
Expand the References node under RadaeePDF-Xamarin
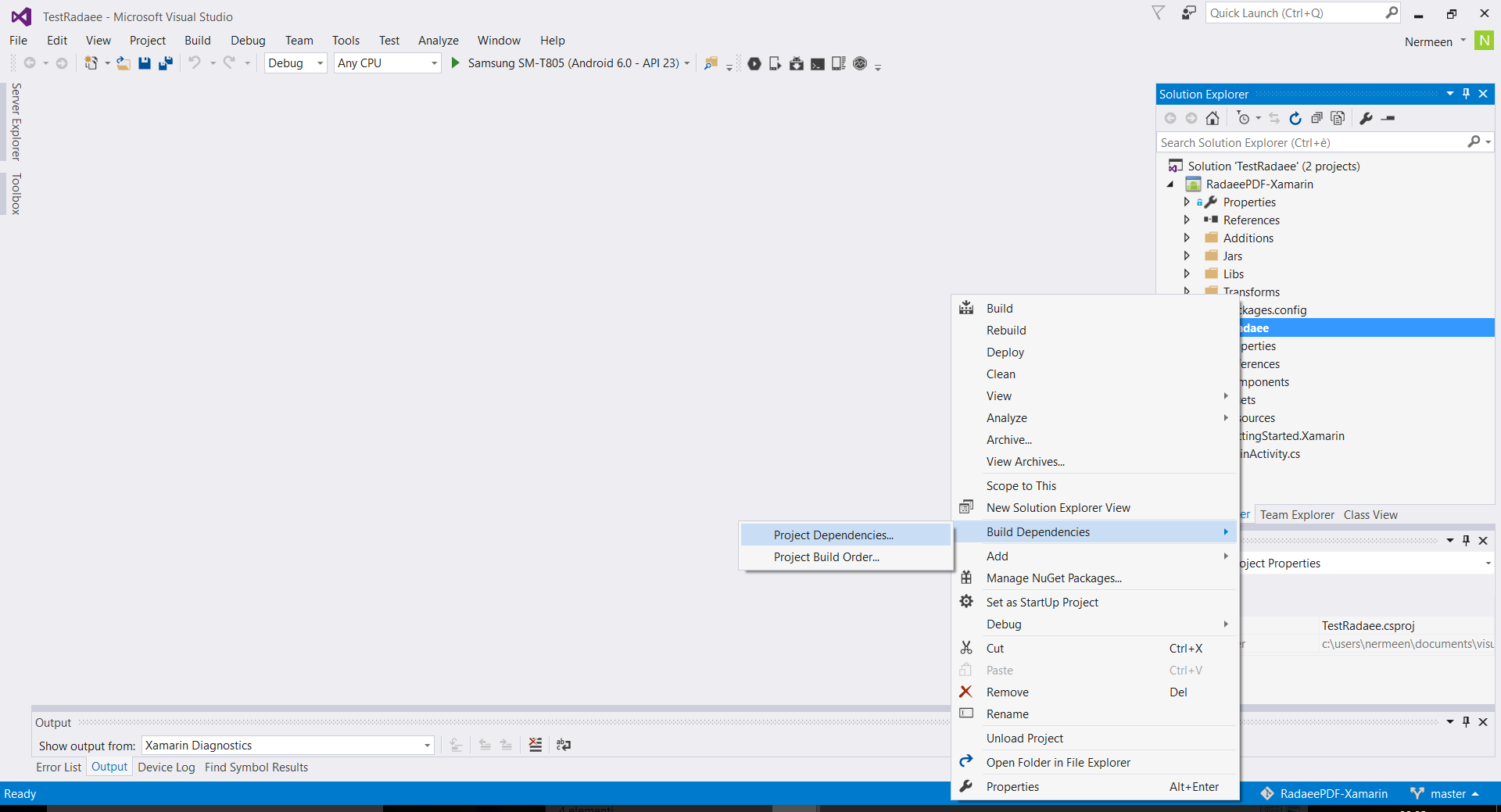(1187, 220)
